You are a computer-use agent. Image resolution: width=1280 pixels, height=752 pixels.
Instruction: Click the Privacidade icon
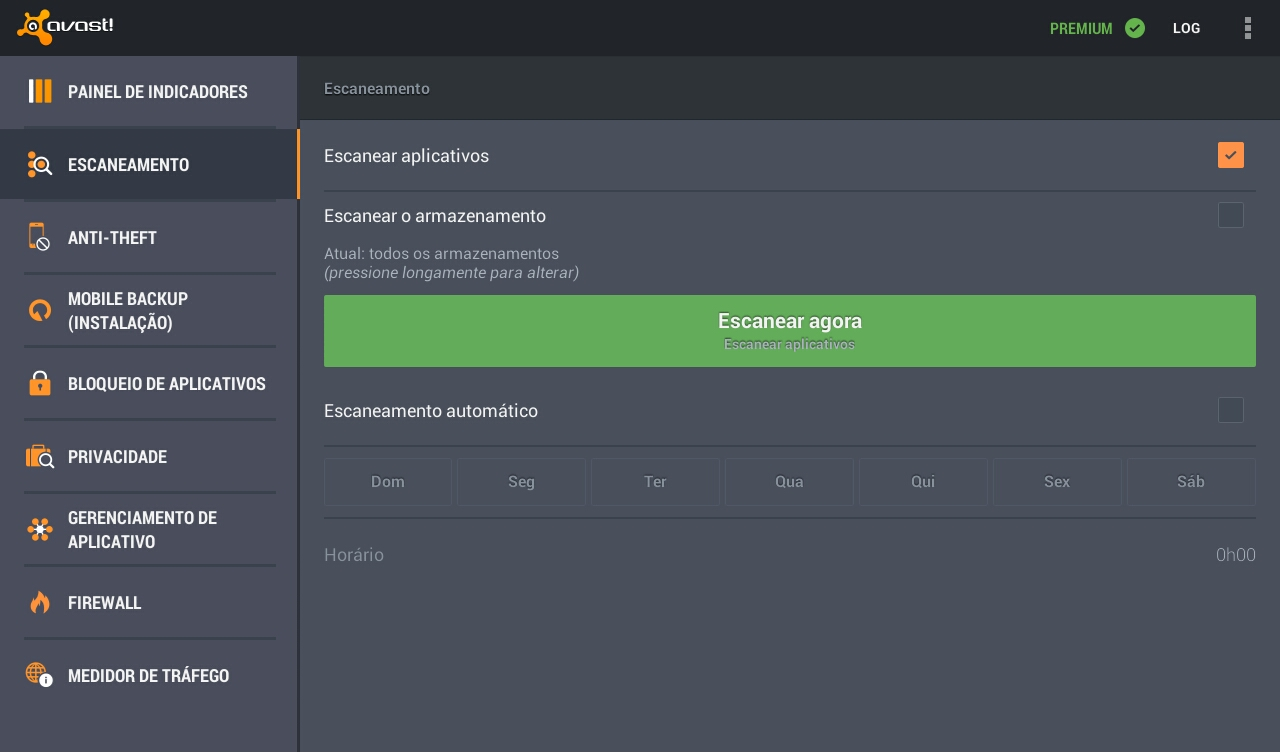pyautogui.click(x=40, y=456)
